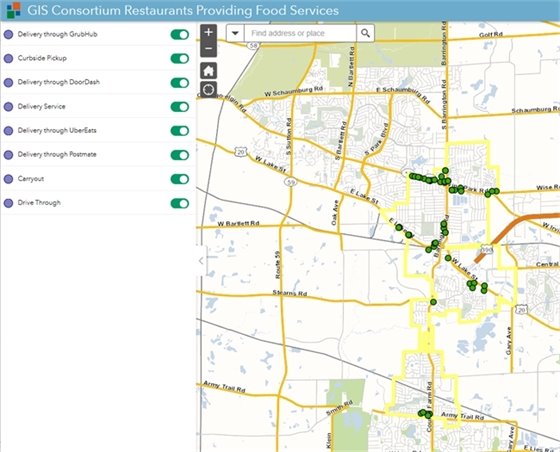The image size is (560, 452).
Task: Click the Route 58 highway shield
Action: click(x=253, y=46)
